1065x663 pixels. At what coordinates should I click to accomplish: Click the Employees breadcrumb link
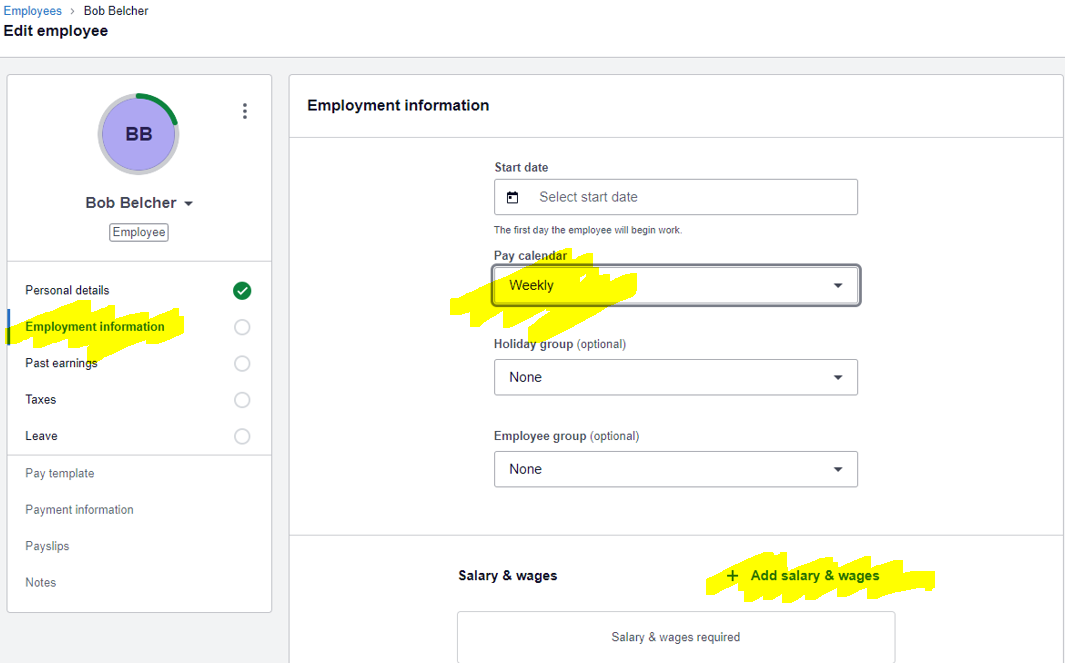click(x=32, y=11)
